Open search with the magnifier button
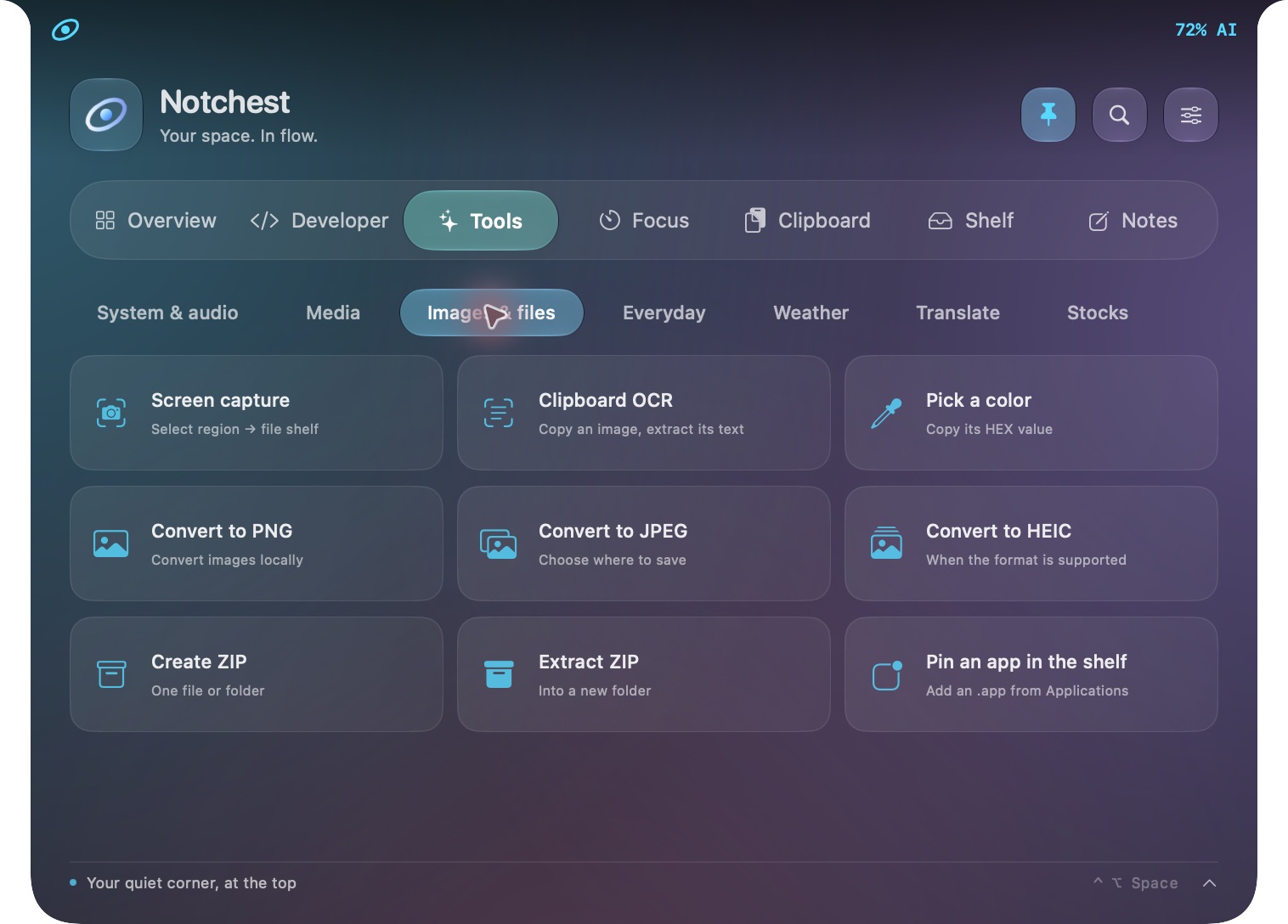 (1120, 115)
